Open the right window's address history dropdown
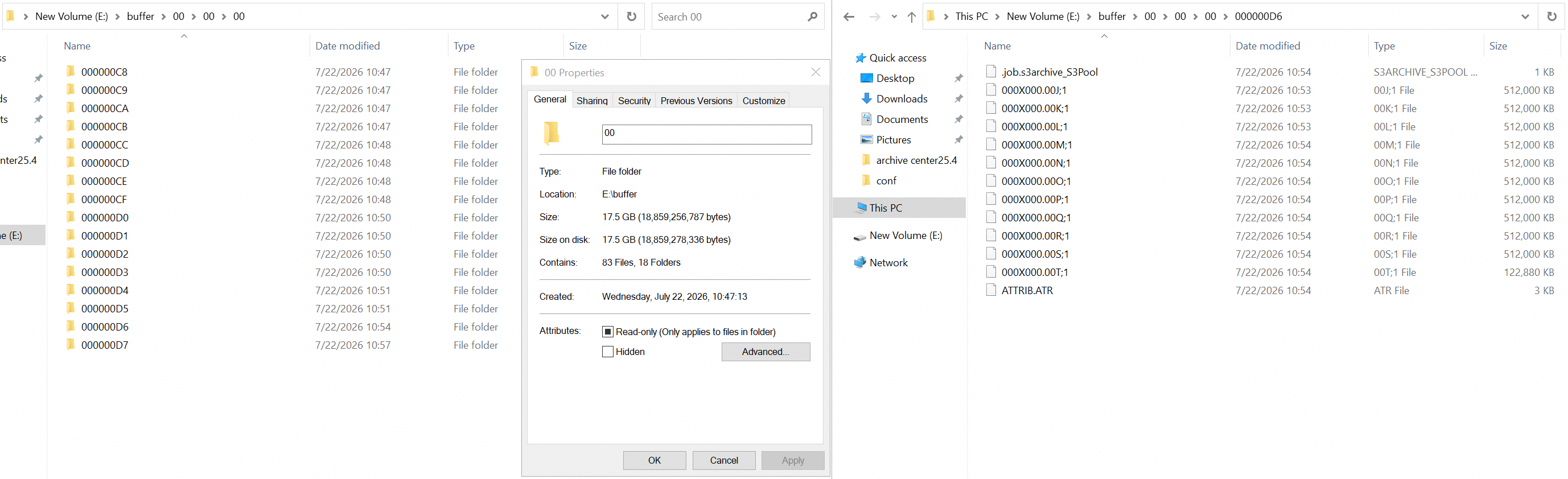 pyautogui.click(x=1525, y=16)
